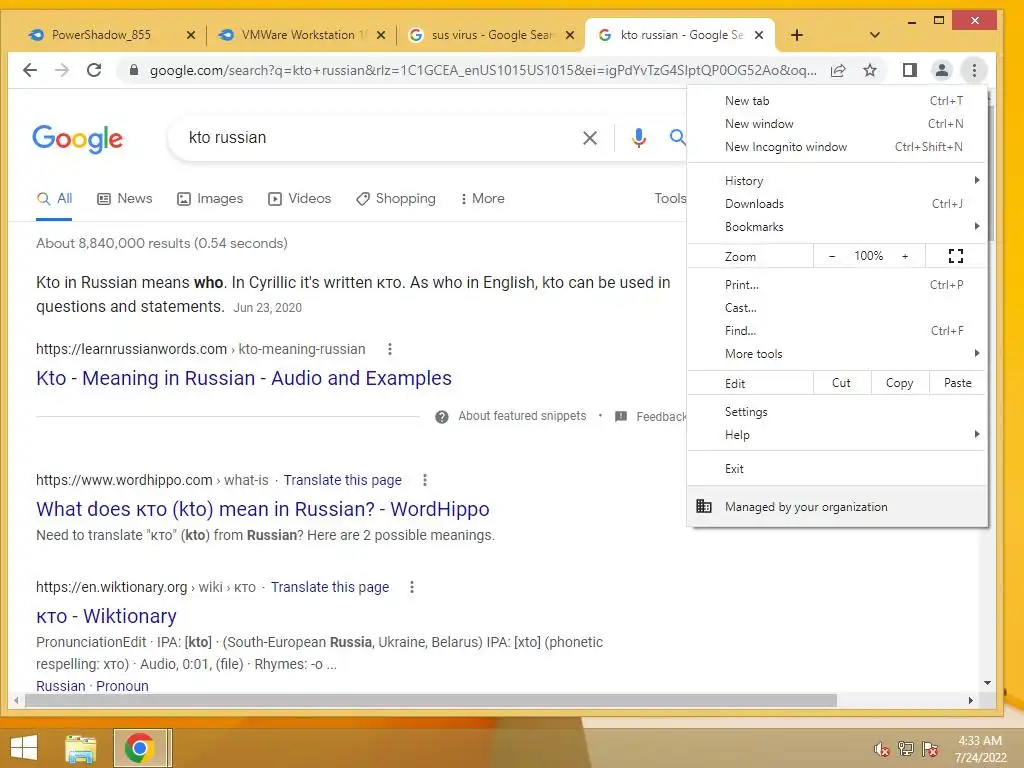Open a new tab with plus button
The height and width of the screenshot is (768, 1024).
click(797, 35)
